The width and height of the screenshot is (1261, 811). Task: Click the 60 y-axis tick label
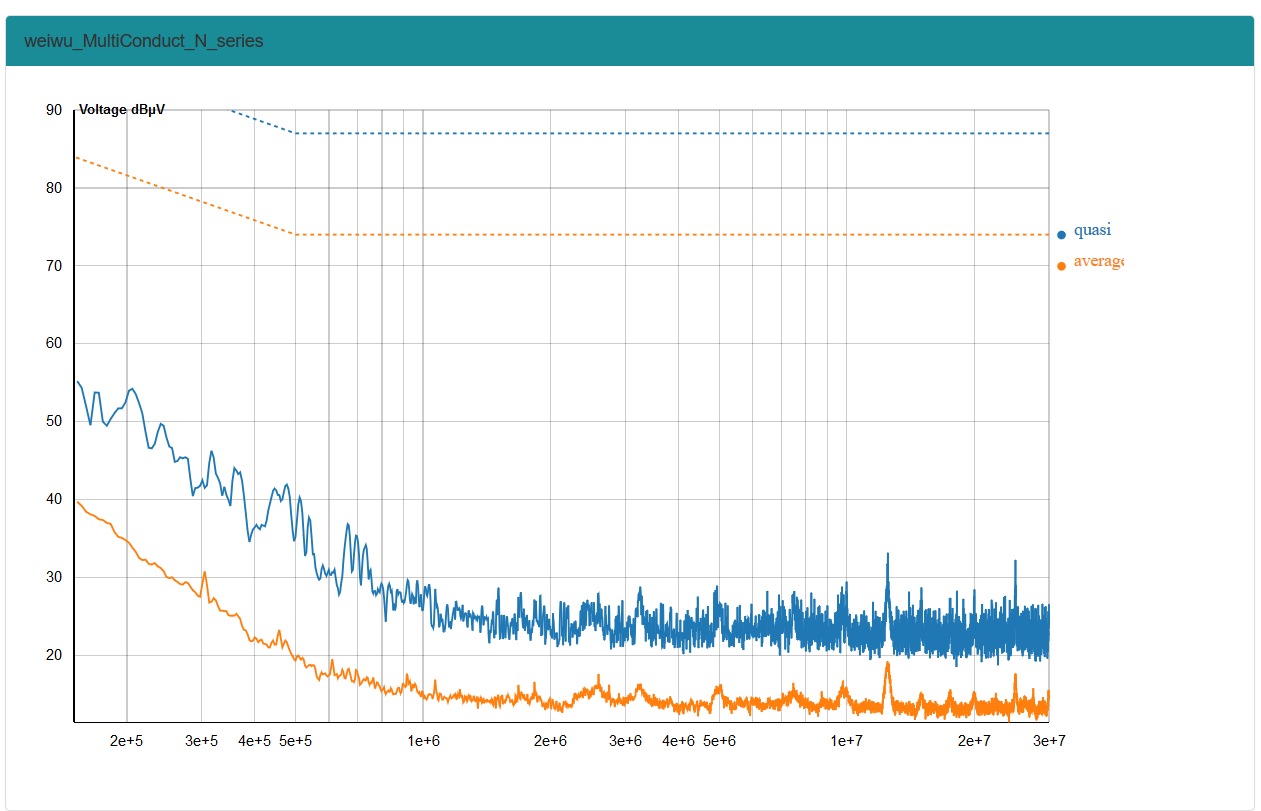click(x=54, y=343)
